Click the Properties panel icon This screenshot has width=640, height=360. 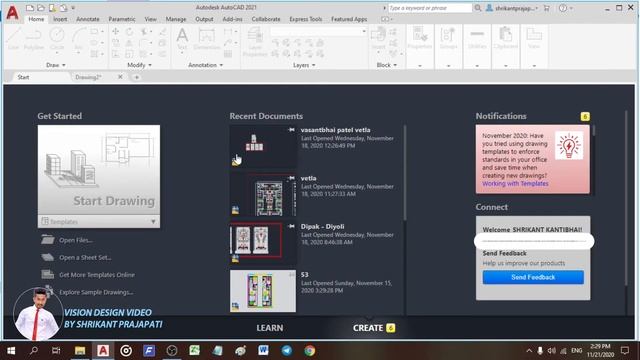point(420,38)
